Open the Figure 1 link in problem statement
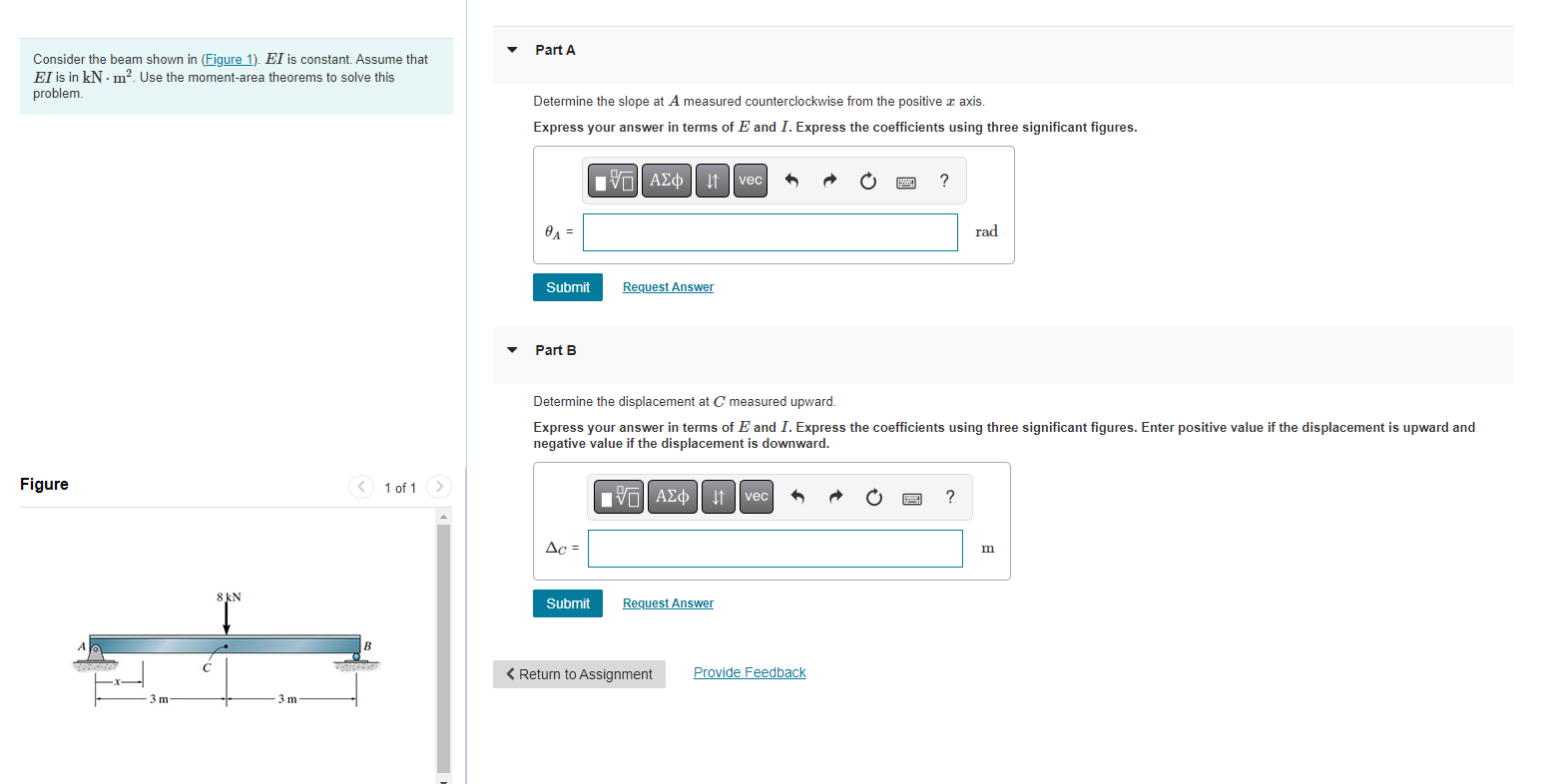Viewport: 1552px width, 784px height. click(230, 59)
